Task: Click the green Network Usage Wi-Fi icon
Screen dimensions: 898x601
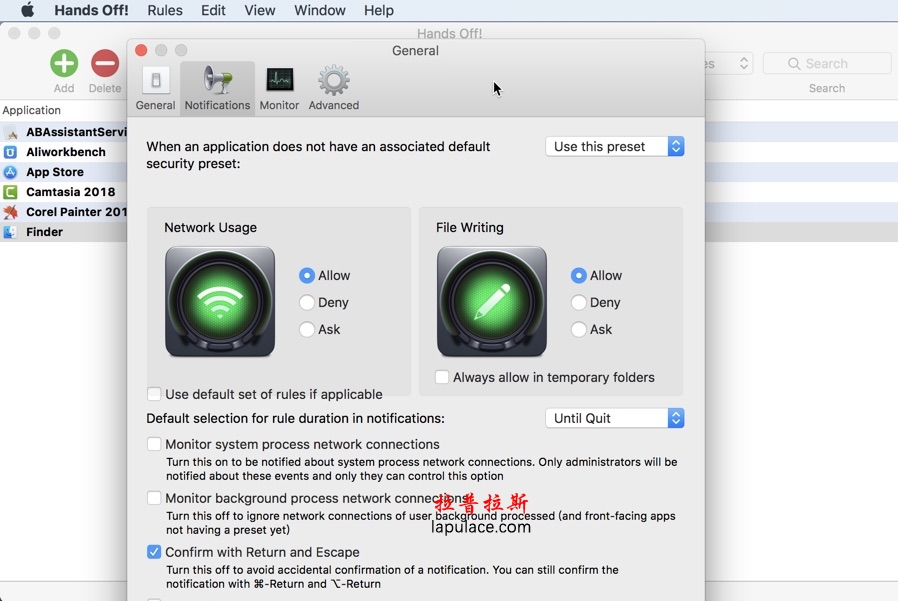Action: coord(220,302)
